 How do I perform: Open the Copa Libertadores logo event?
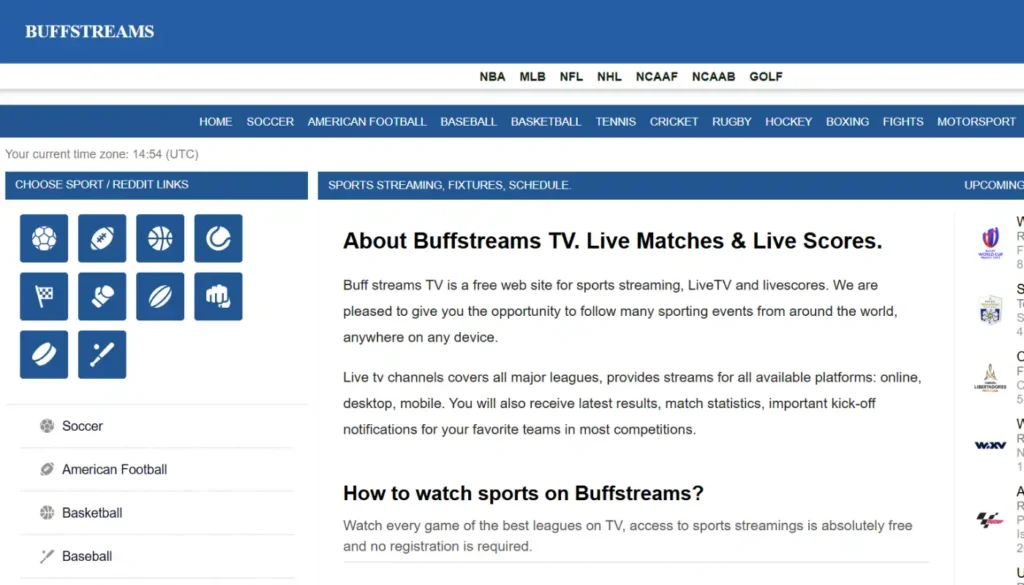click(x=991, y=377)
